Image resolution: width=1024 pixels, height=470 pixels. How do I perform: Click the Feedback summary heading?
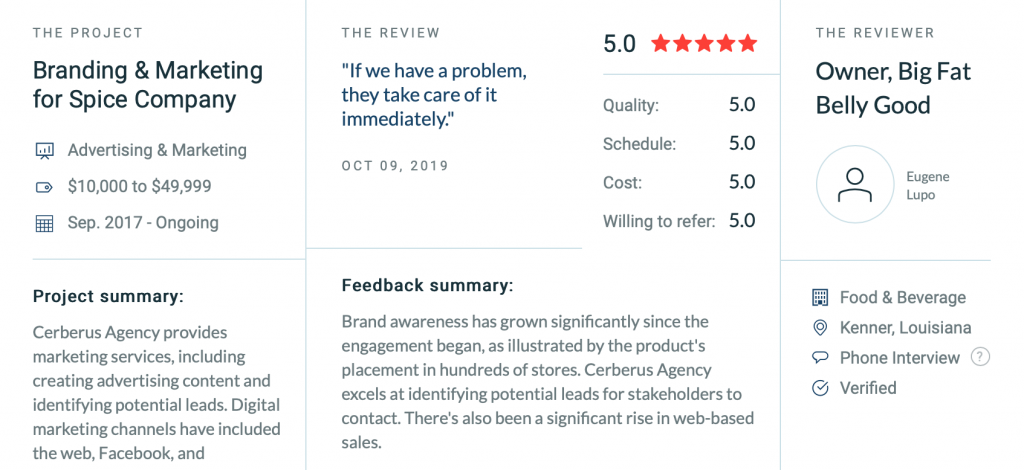(428, 285)
